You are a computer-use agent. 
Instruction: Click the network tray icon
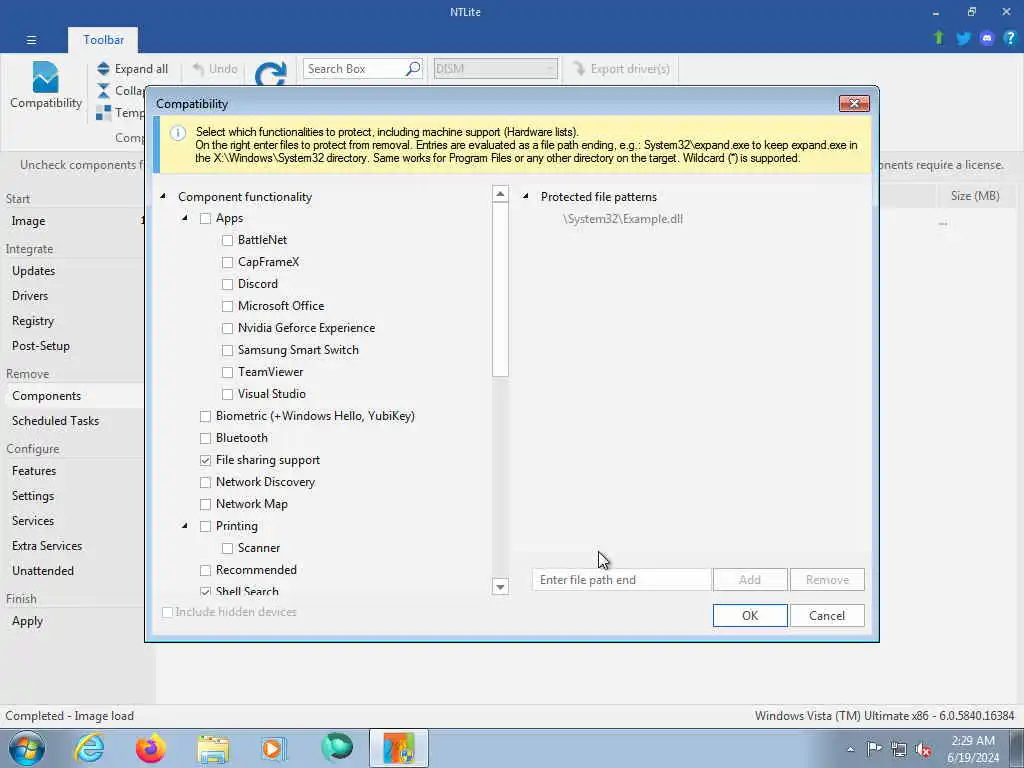[x=899, y=749]
